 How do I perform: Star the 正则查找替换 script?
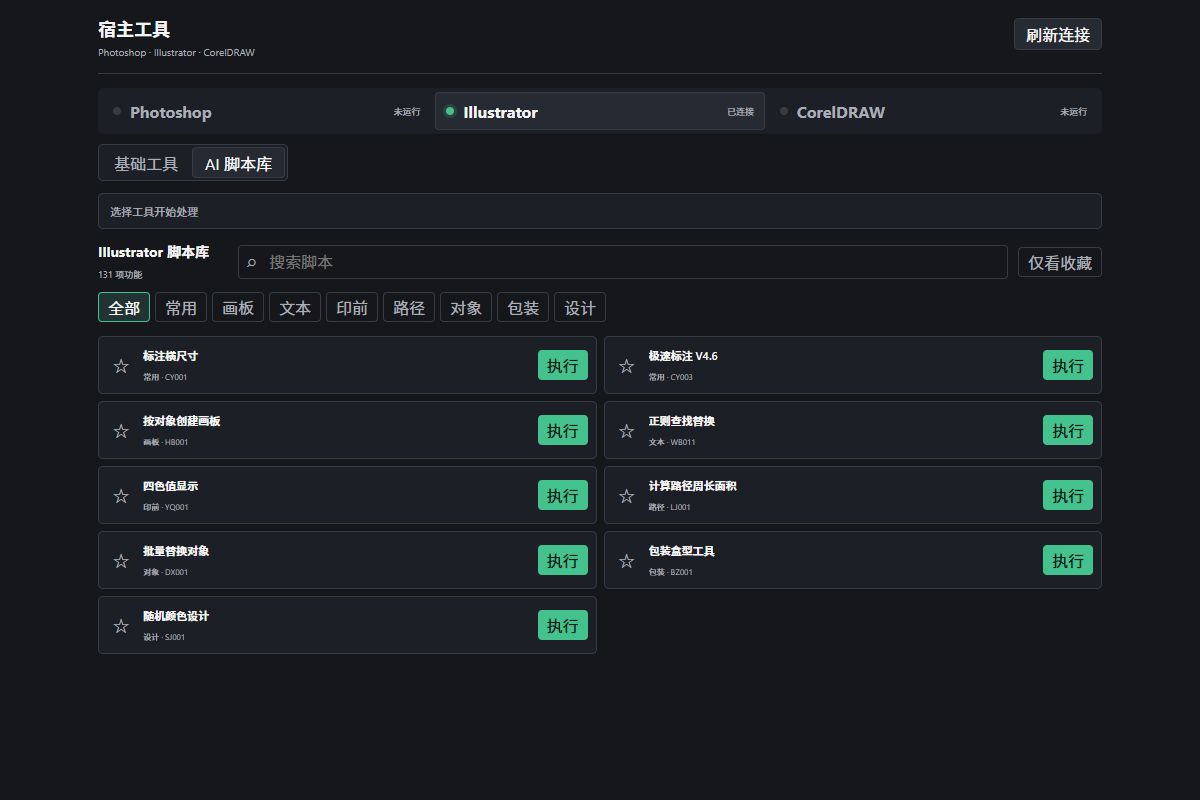pyautogui.click(x=626, y=431)
